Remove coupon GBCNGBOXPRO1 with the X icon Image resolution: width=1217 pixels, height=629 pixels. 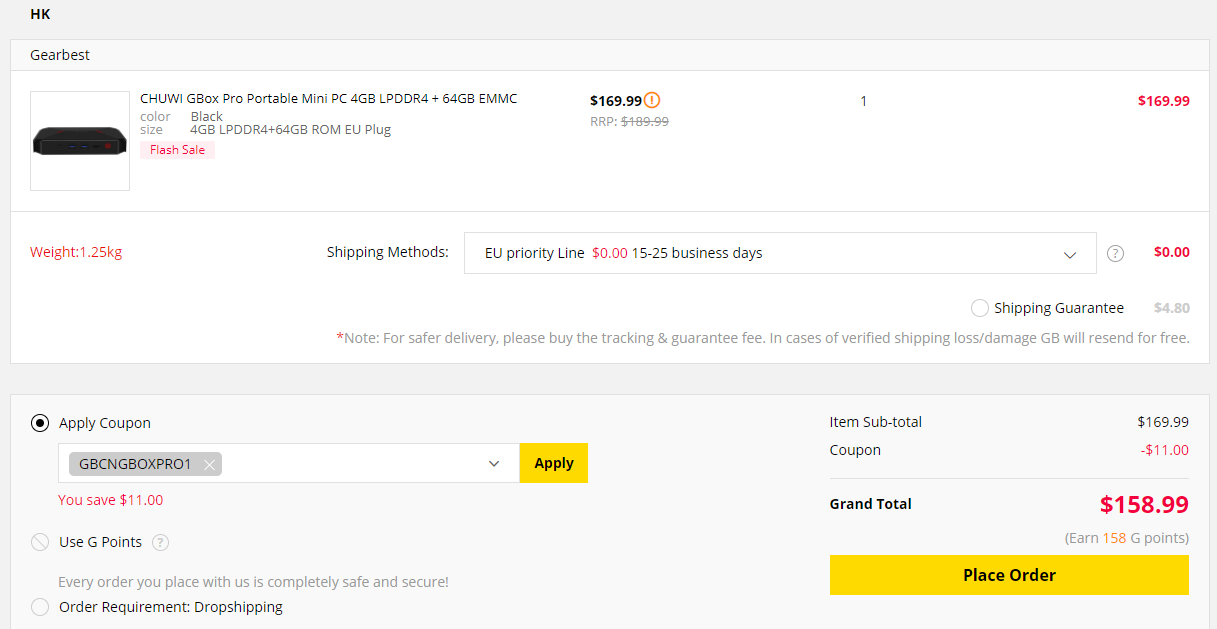(x=207, y=464)
